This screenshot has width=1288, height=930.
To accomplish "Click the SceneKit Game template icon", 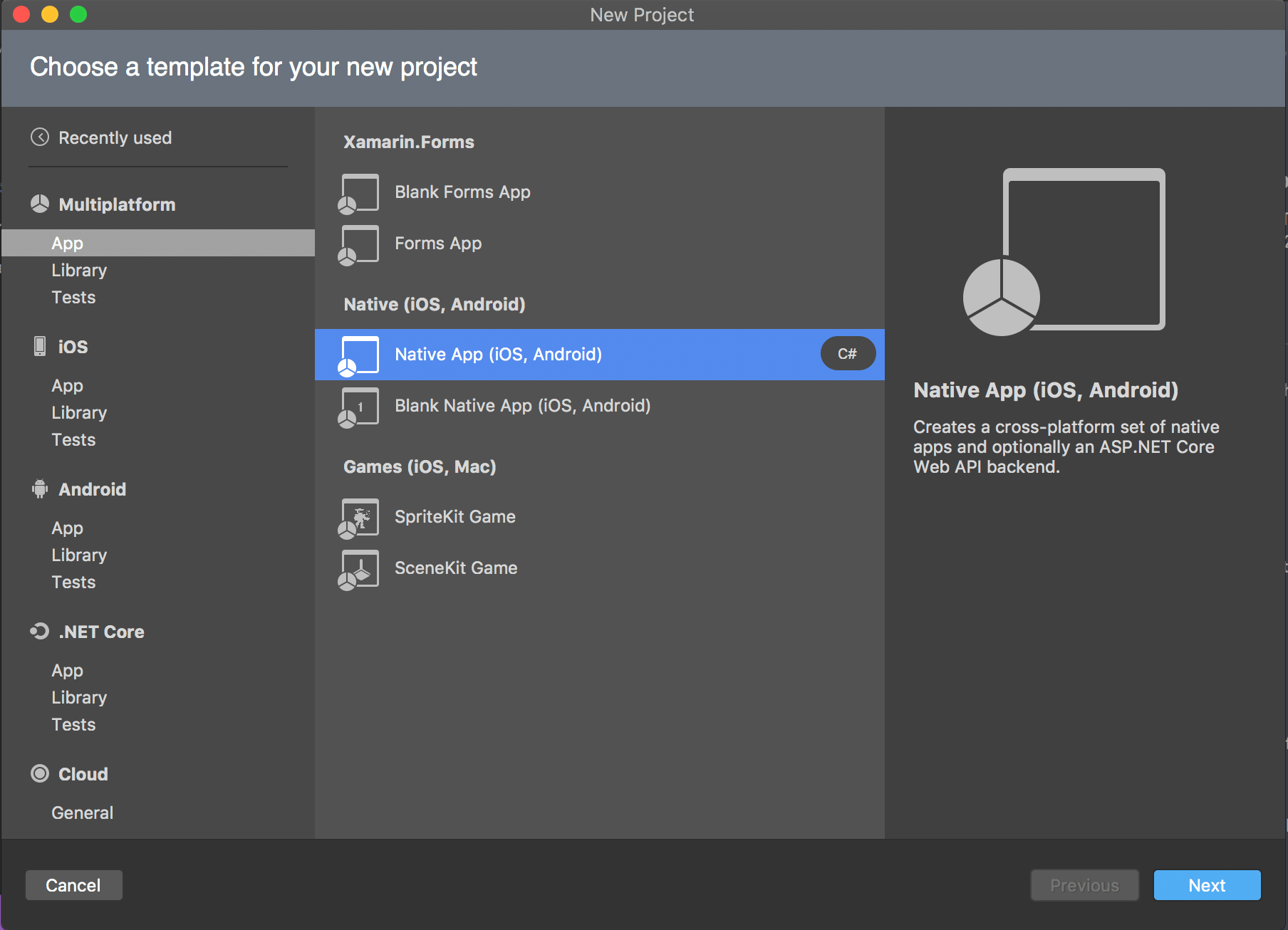I will pyautogui.click(x=358, y=568).
